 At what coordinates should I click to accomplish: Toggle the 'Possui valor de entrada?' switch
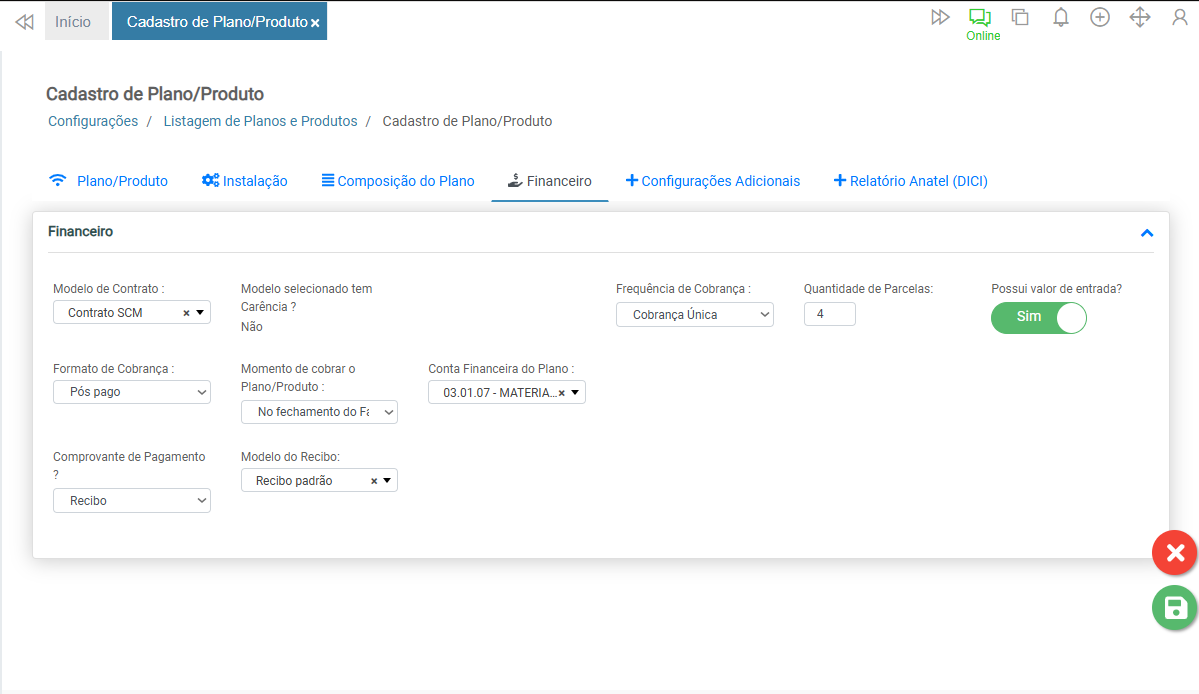click(x=1038, y=317)
